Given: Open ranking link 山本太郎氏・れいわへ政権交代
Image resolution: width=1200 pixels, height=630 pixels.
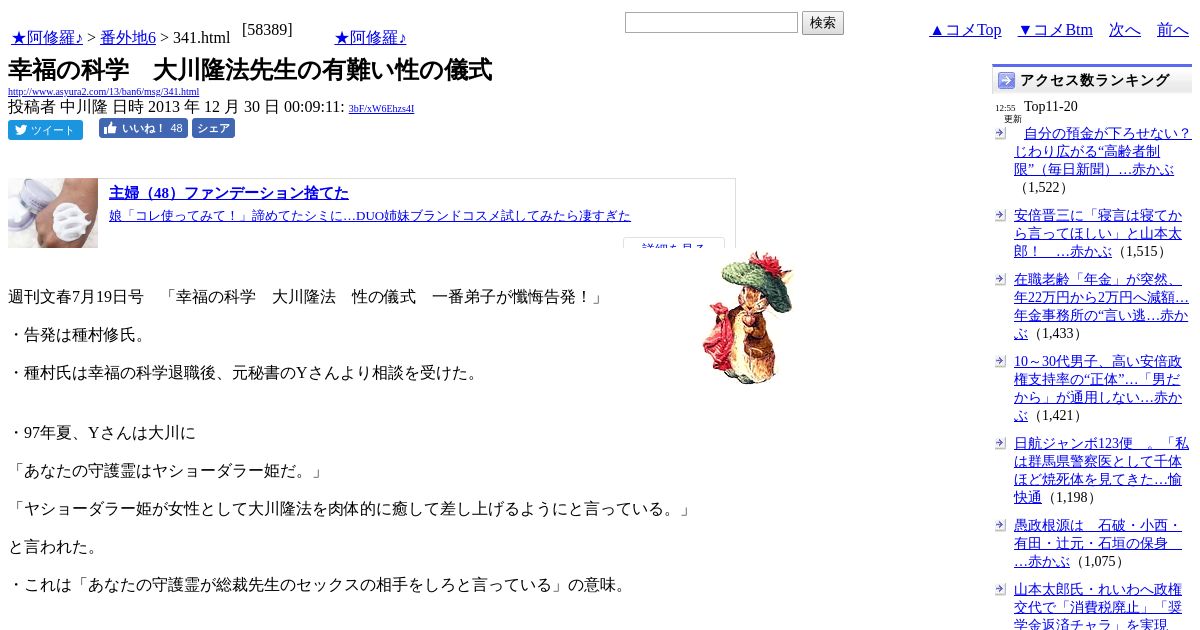Looking at the screenshot, I should 1098,607.
